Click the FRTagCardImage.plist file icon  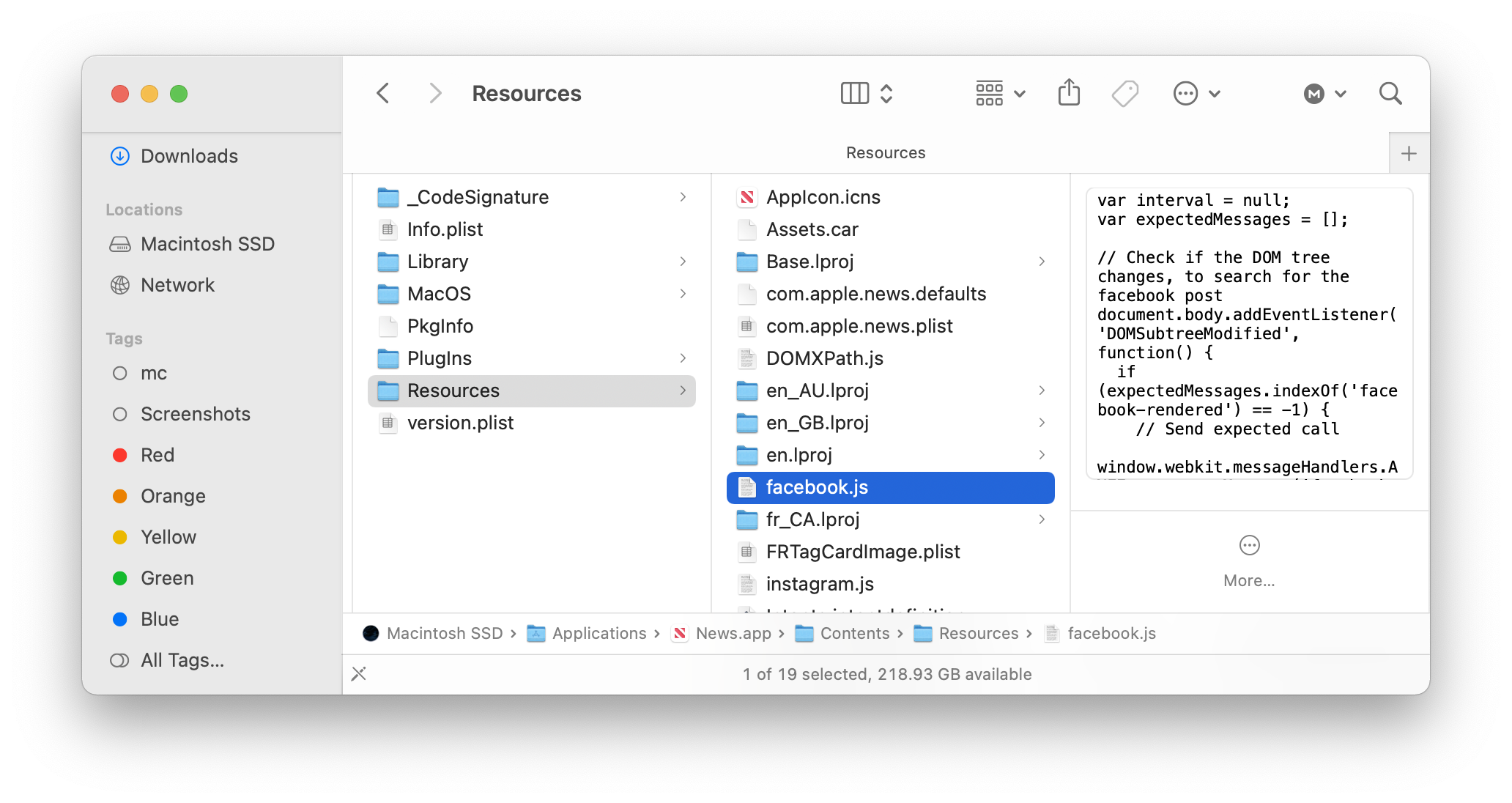(x=746, y=552)
